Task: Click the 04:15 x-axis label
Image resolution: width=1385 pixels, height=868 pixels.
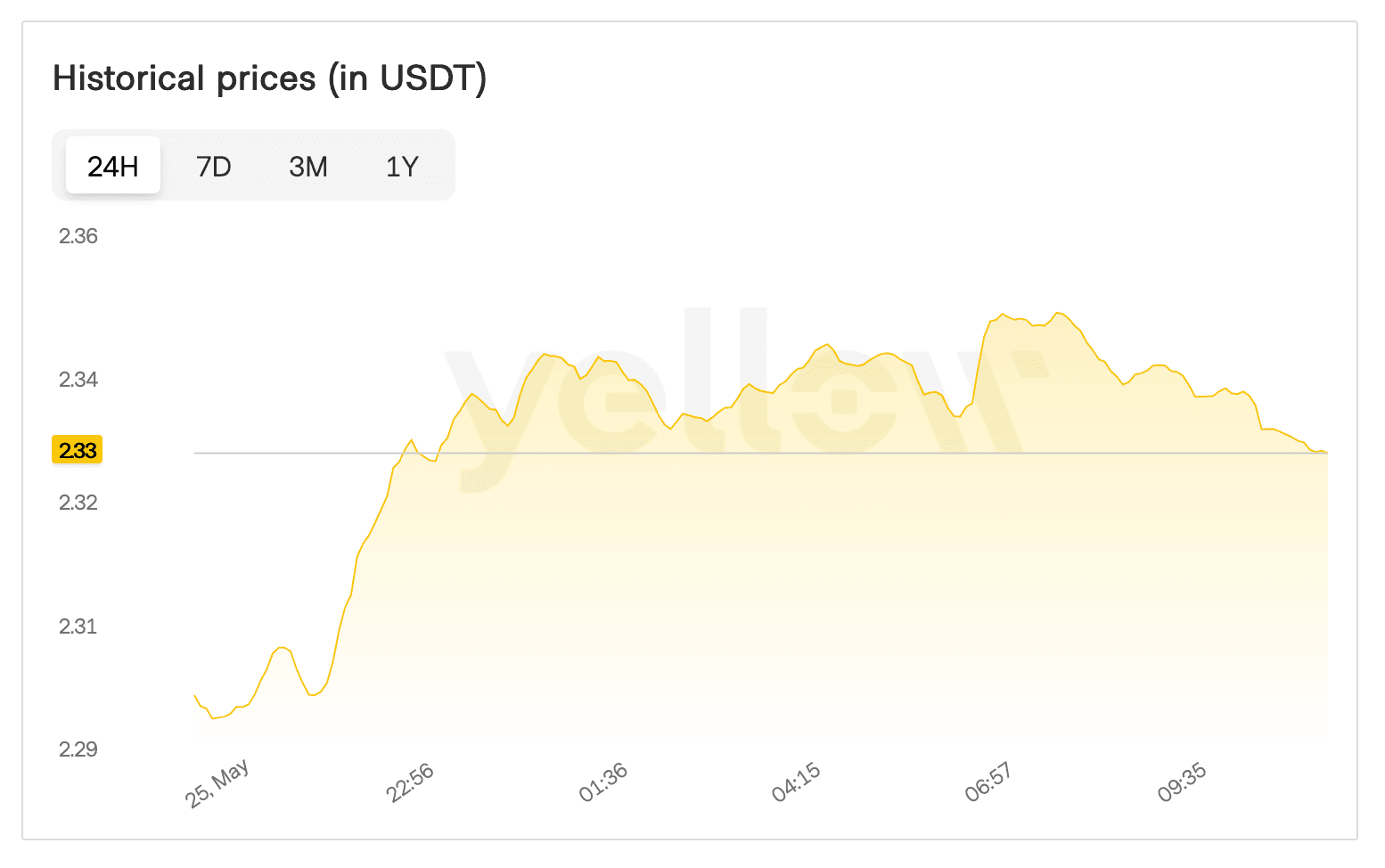Action: [x=796, y=783]
